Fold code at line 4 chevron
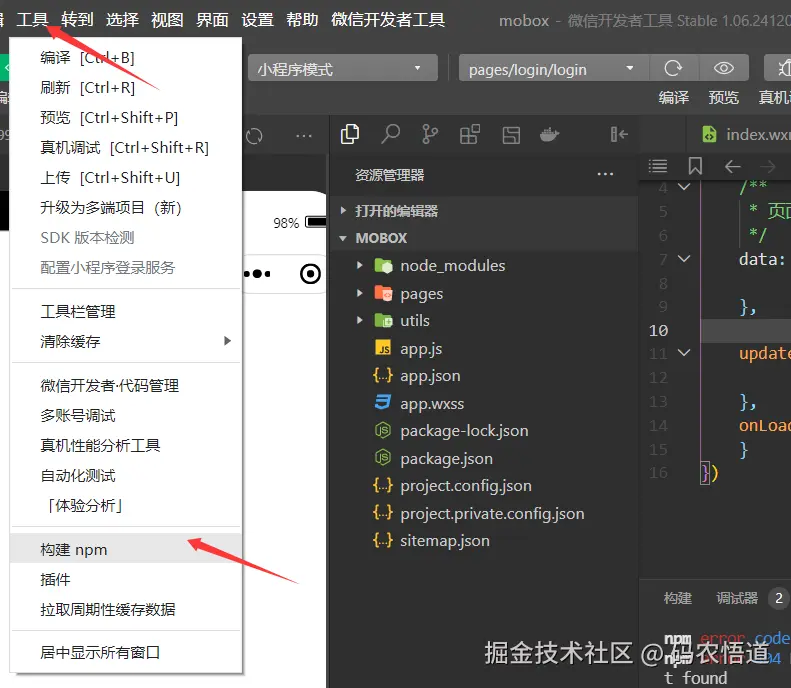This screenshot has width=791, height=688. tap(684, 187)
